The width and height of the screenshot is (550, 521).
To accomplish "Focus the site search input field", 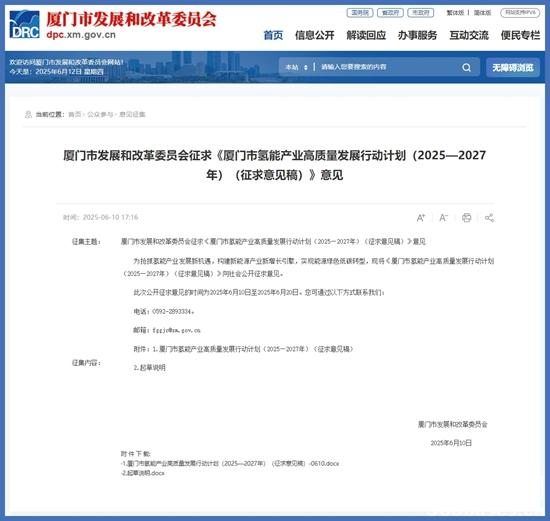I will 388,67.
